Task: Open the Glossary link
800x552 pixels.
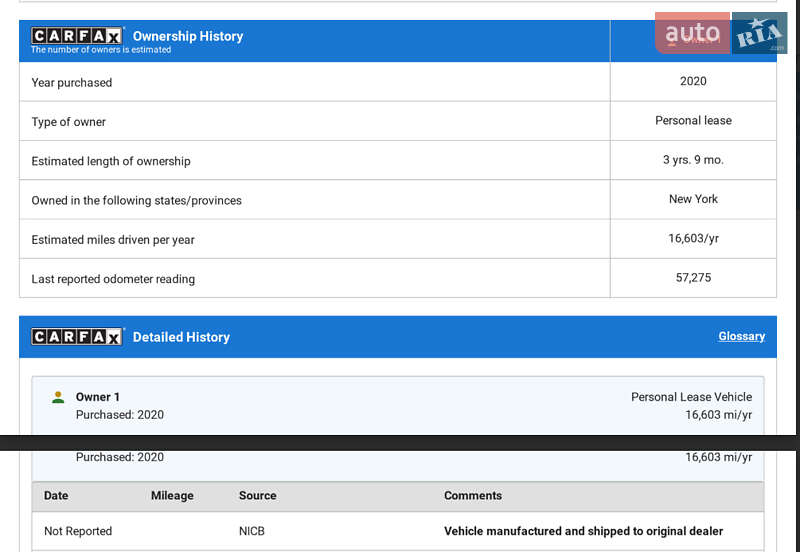Action: (x=741, y=336)
